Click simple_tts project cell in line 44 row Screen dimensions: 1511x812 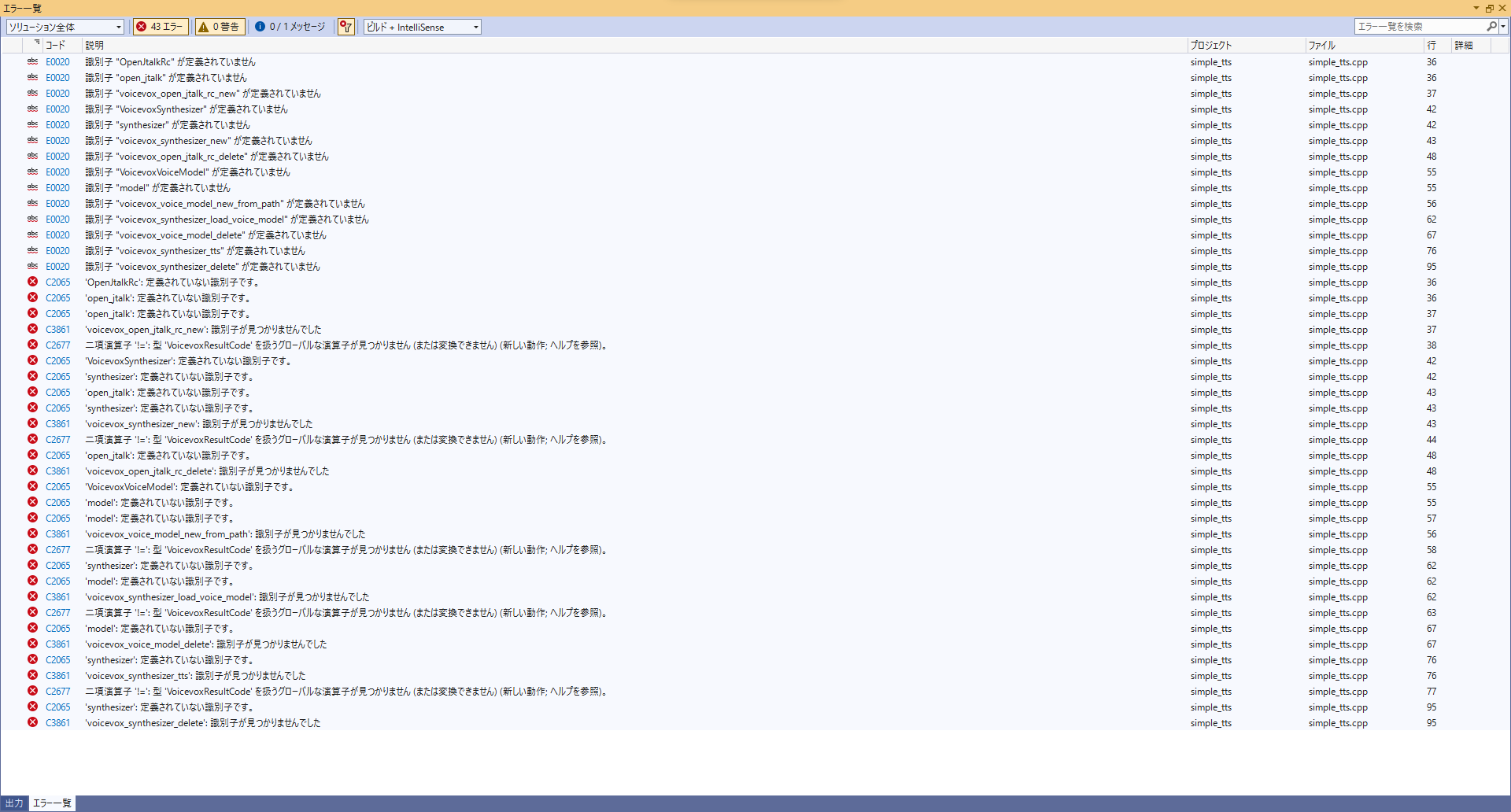tap(1210, 440)
